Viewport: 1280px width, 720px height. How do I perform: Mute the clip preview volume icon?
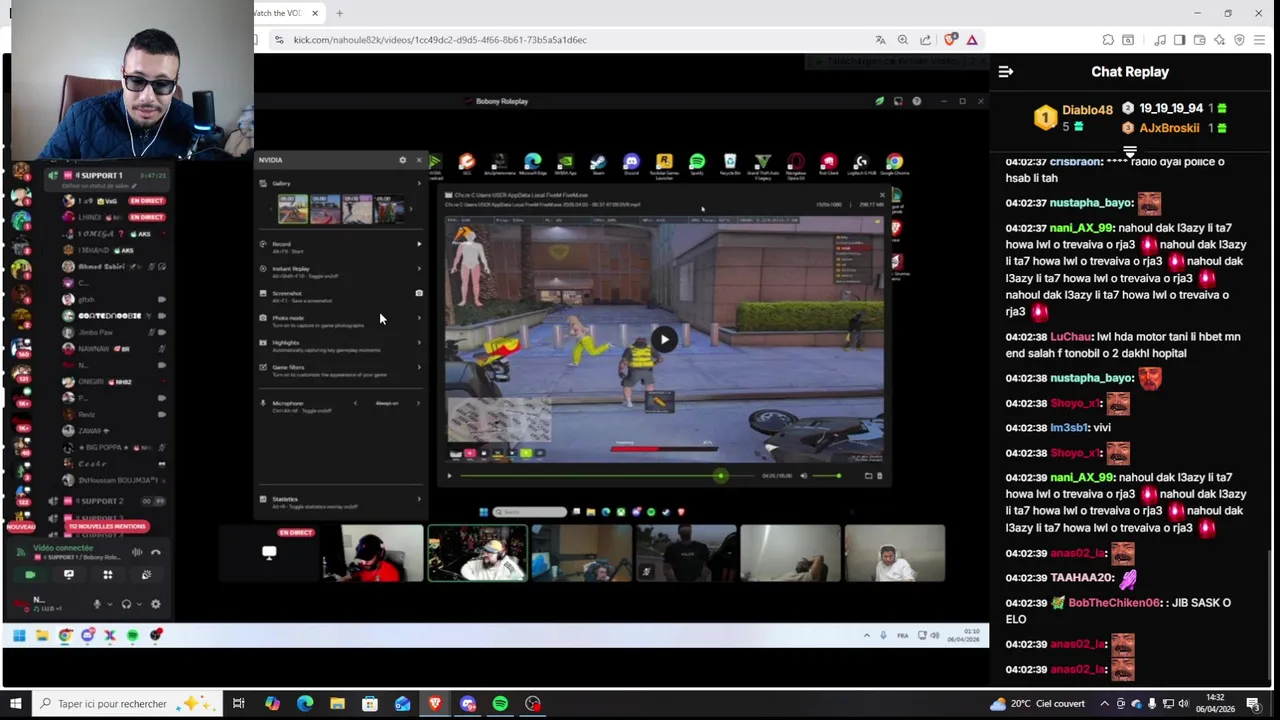803,476
